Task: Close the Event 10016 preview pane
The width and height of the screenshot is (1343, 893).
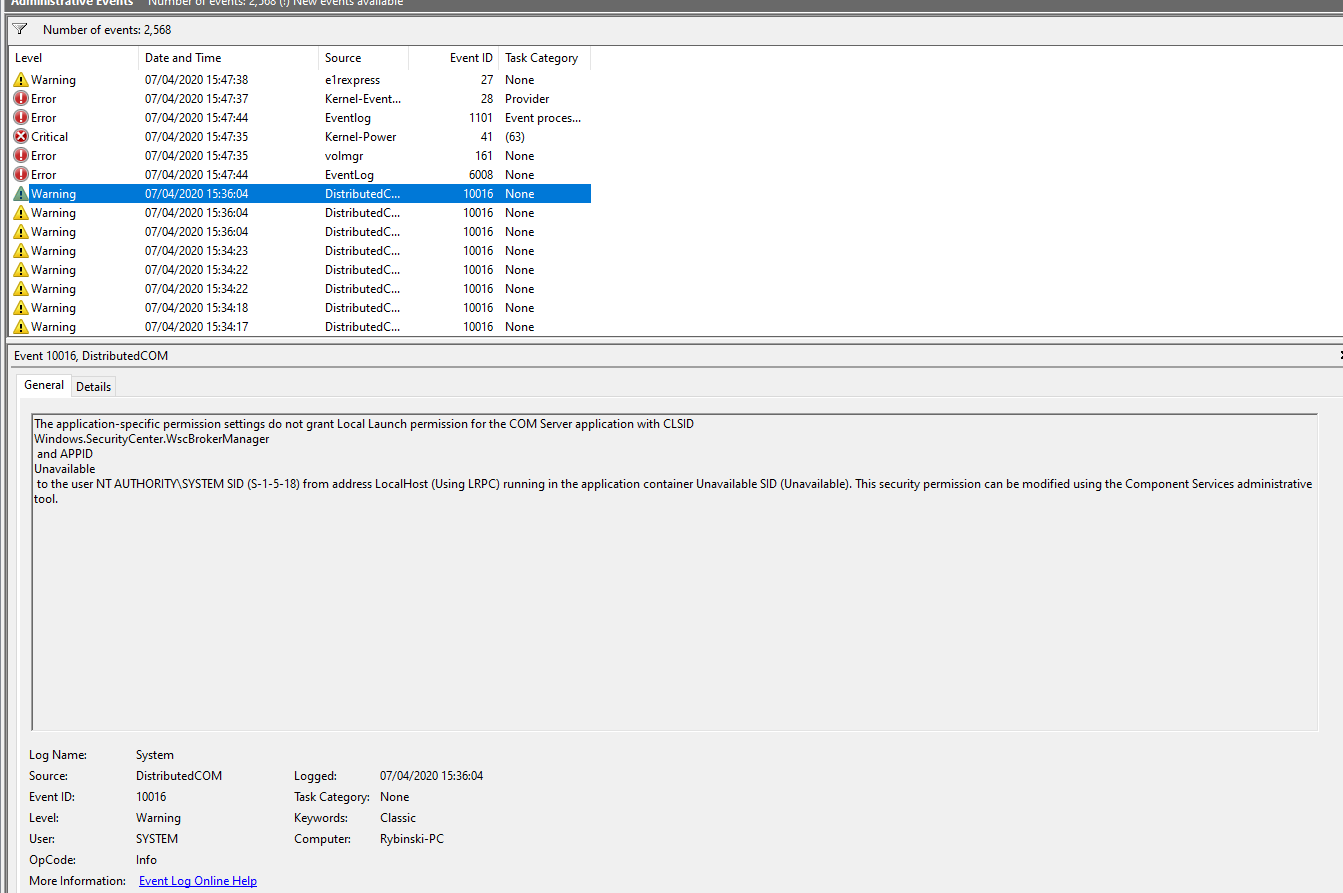Action: (x=1339, y=355)
